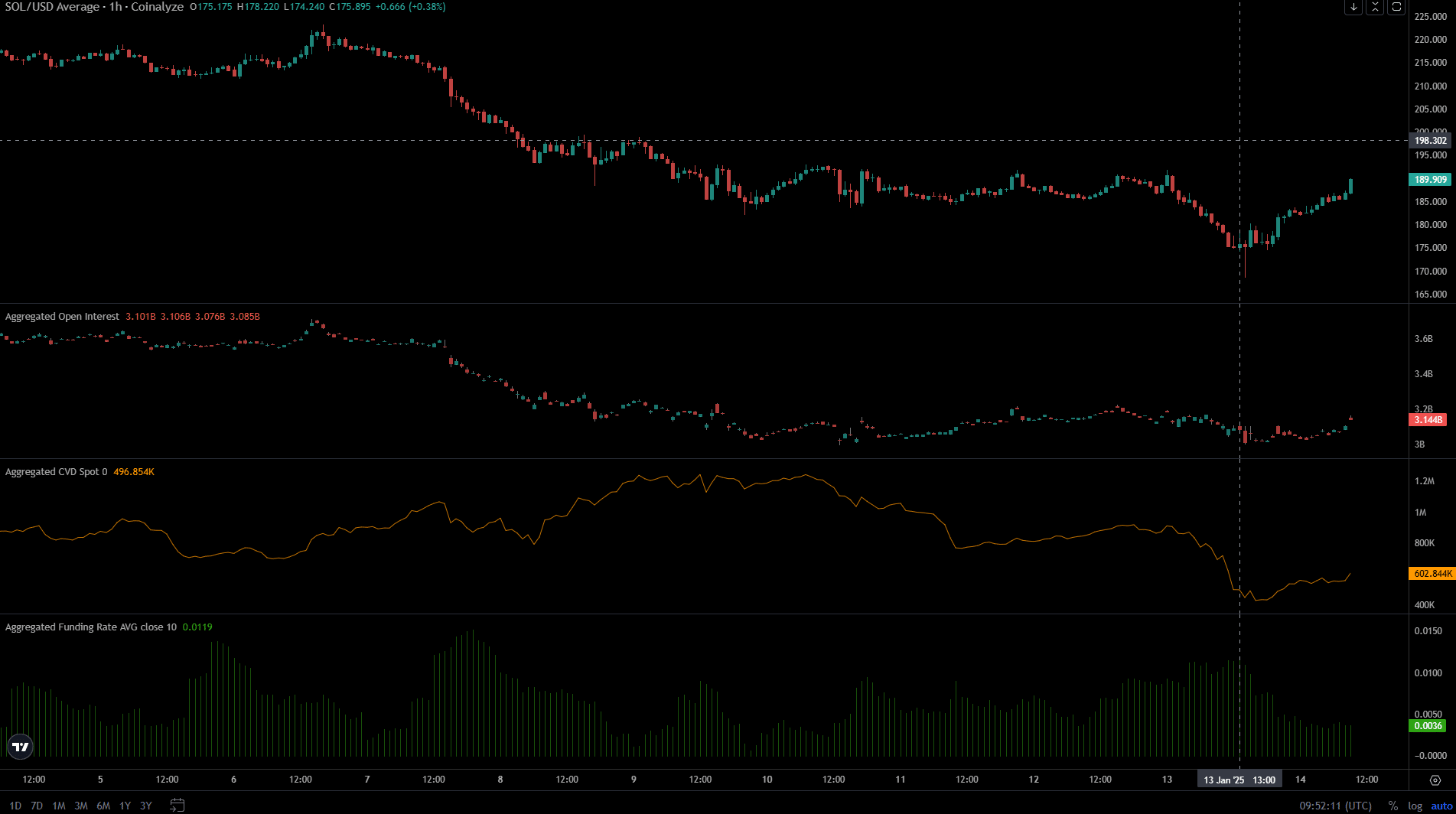
Task: Select the 1D time range
Action: [x=15, y=806]
